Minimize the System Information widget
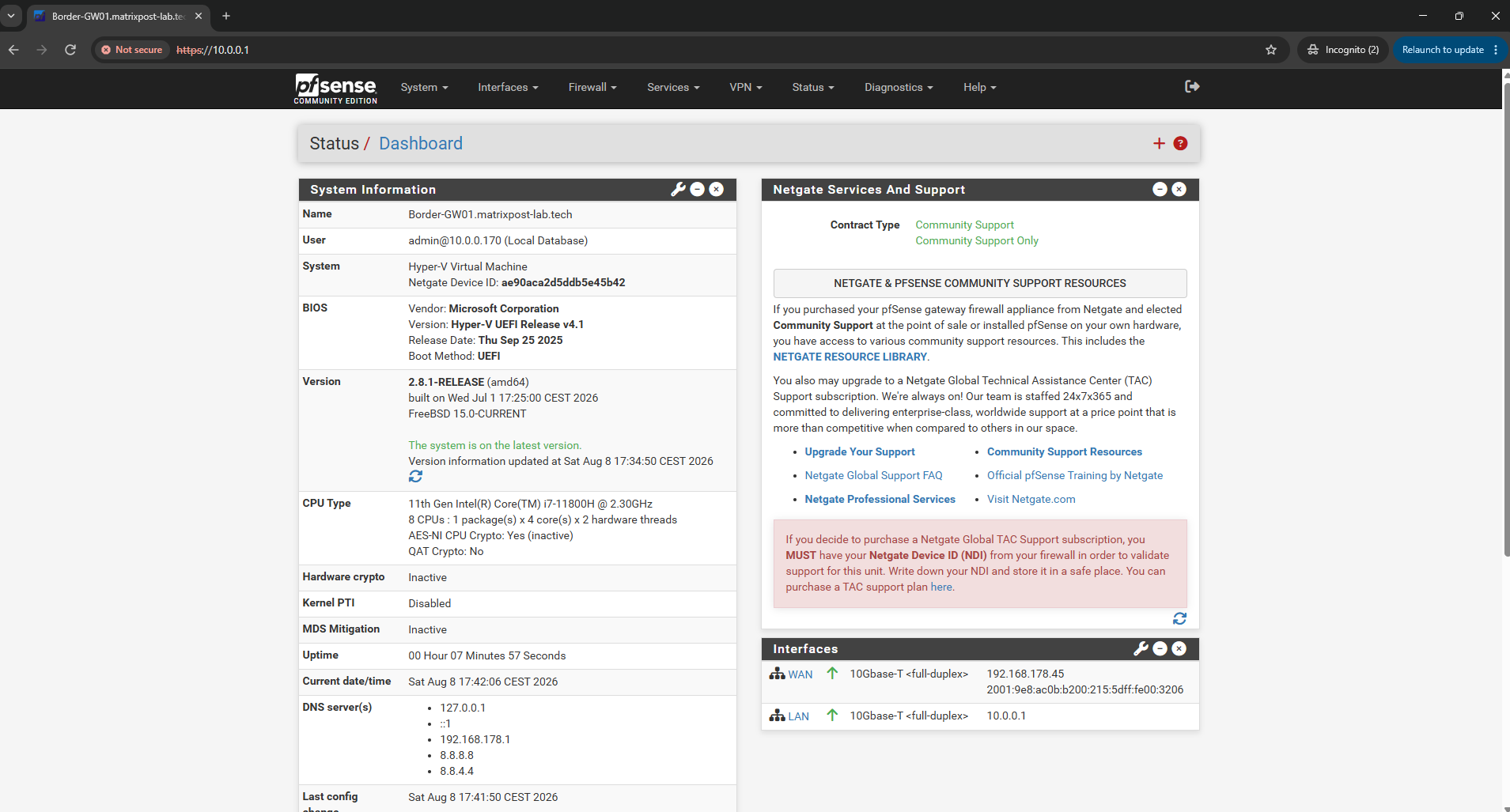Viewport: 1510px width, 812px height. pos(698,189)
